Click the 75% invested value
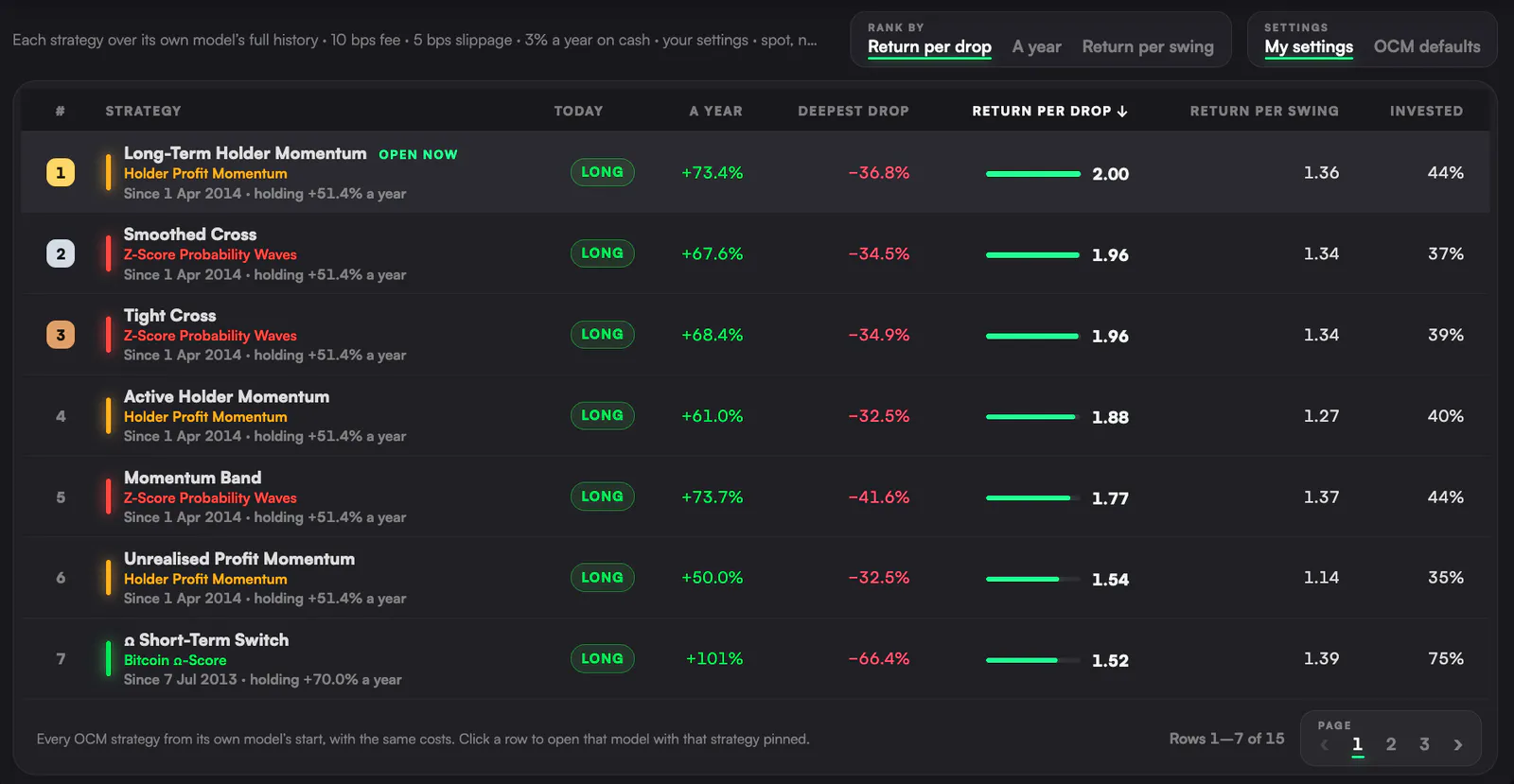The image size is (1514, 784). click(x=1446, y=658)
